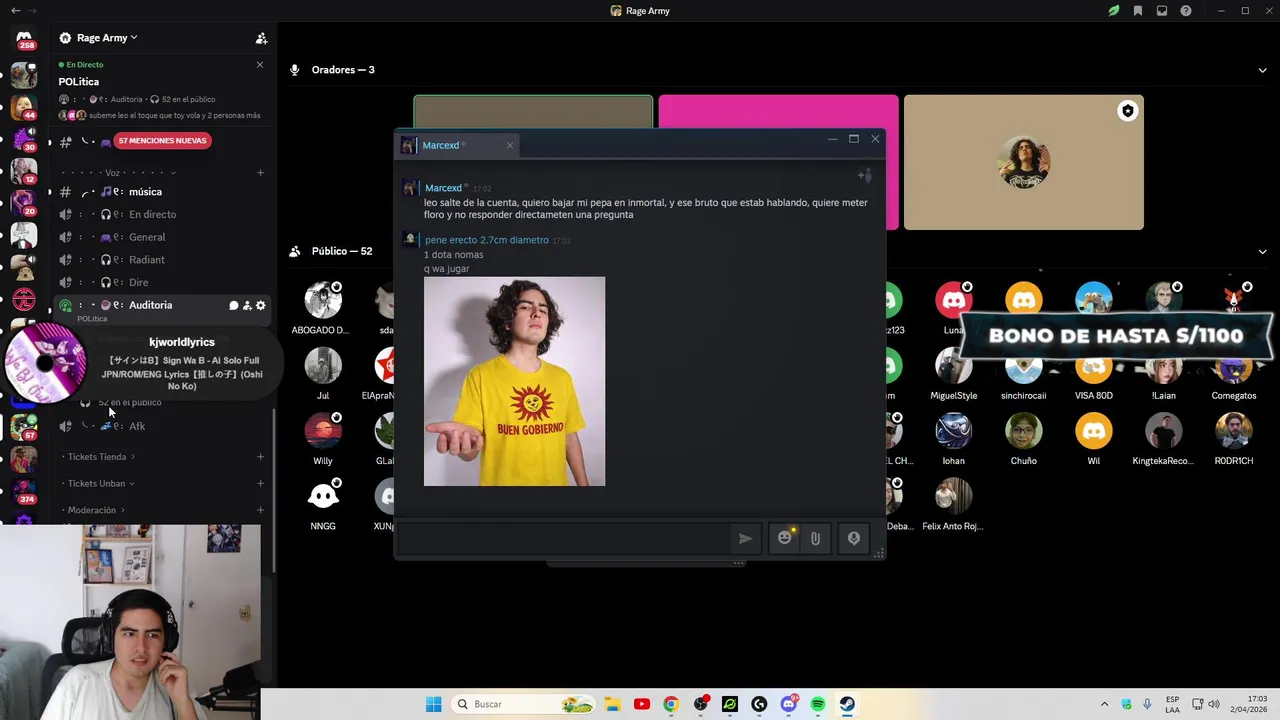
Task: Select the Auditoria stage channel
Action: [150, 305]
